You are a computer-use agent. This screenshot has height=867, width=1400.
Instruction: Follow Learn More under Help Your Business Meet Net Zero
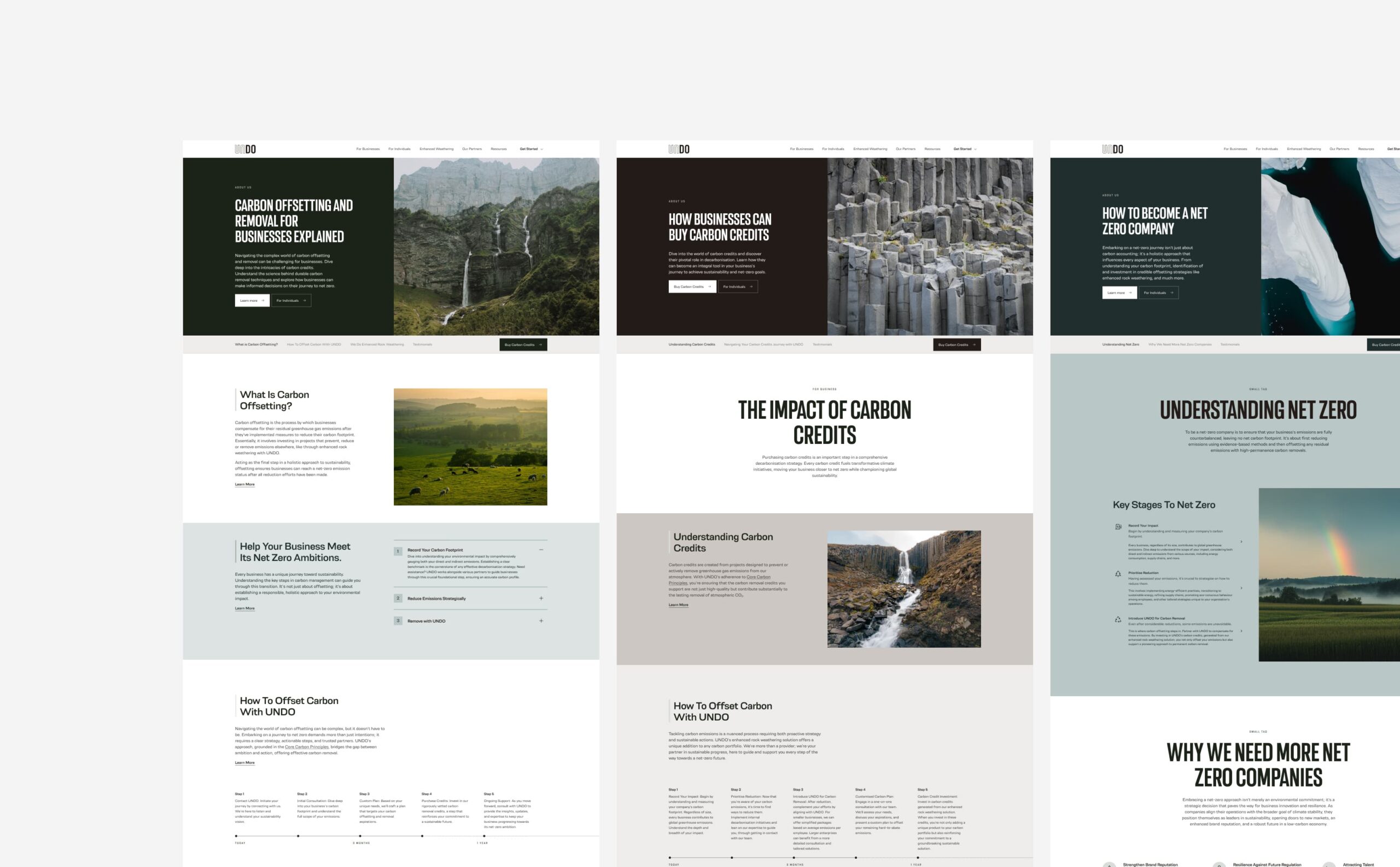245,608
